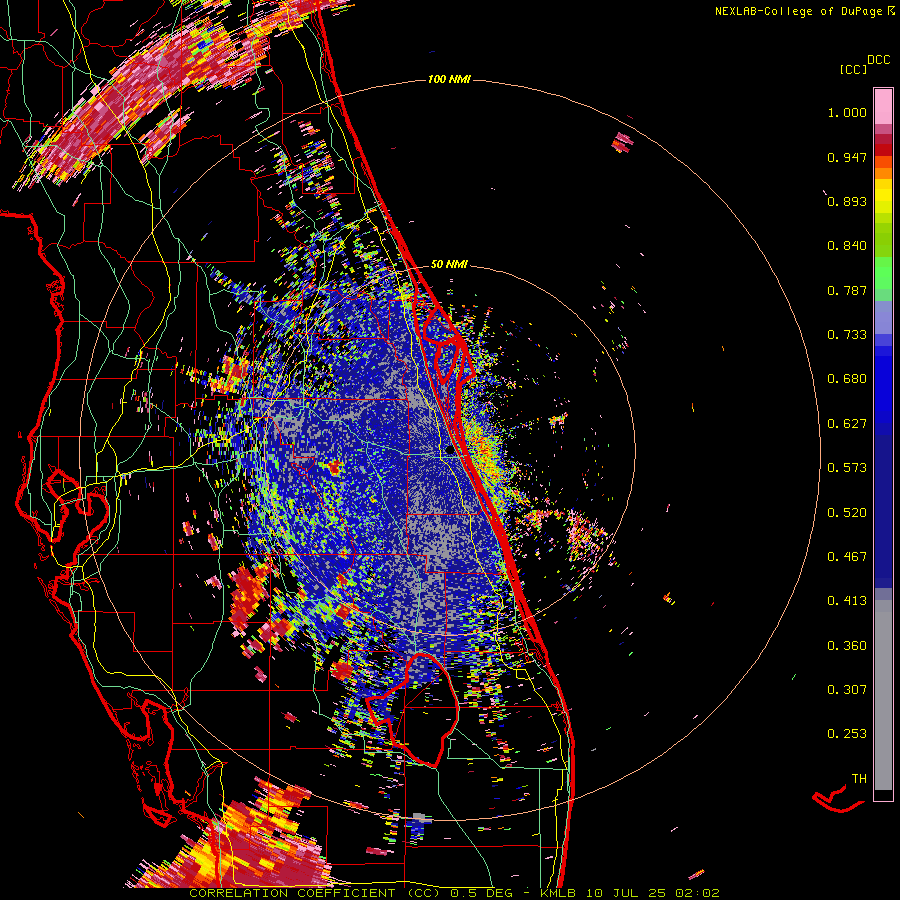900x900 pixels.
Task: Click the 0.787 legend value
Action: pos(847,290)
